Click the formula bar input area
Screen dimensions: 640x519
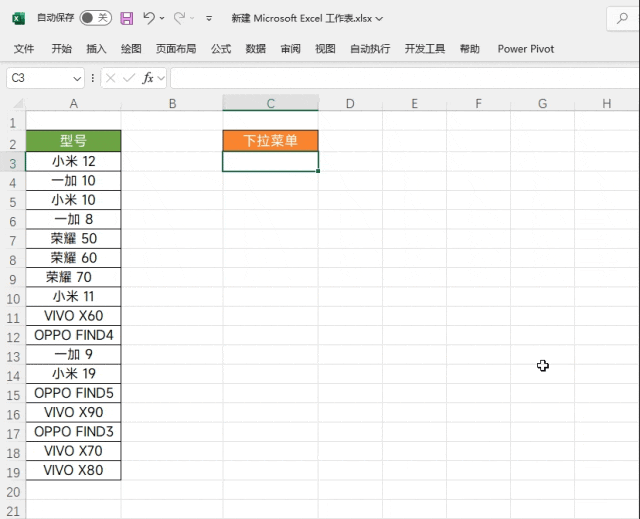pyautogui.click(x=405, y=78)
